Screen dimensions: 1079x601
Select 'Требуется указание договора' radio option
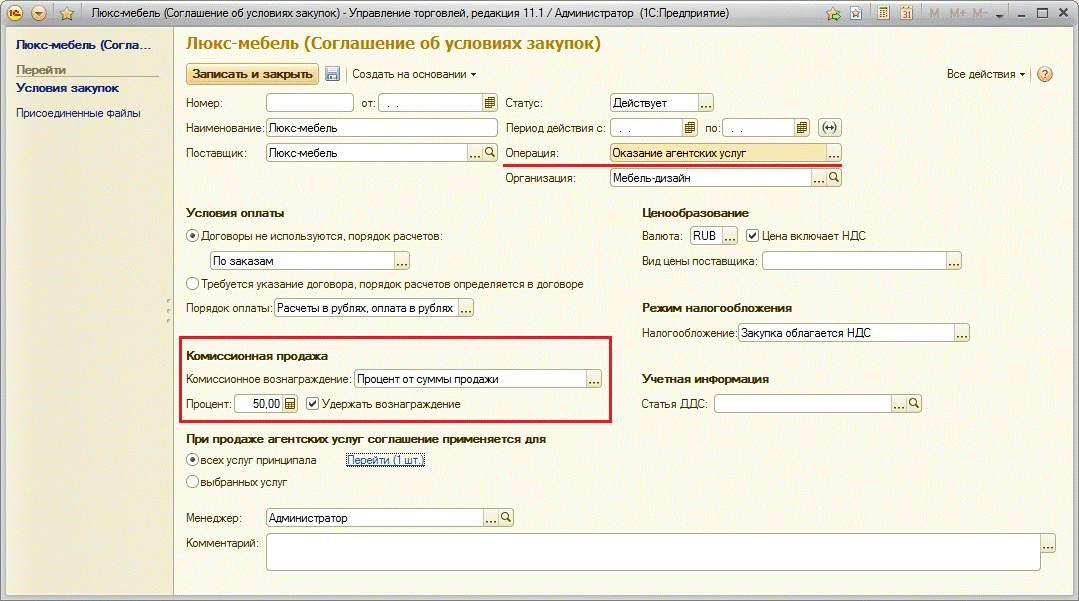(x=193, y=284)
